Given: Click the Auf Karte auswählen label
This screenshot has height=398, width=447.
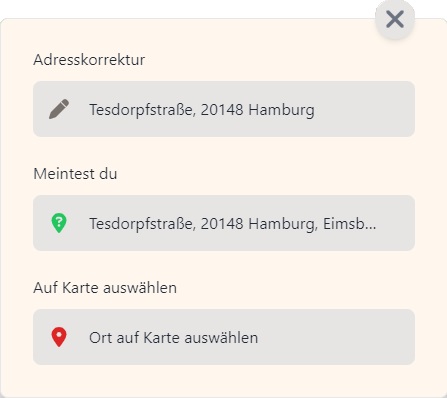Looking at the screenshot, I should tap(105, 288).
